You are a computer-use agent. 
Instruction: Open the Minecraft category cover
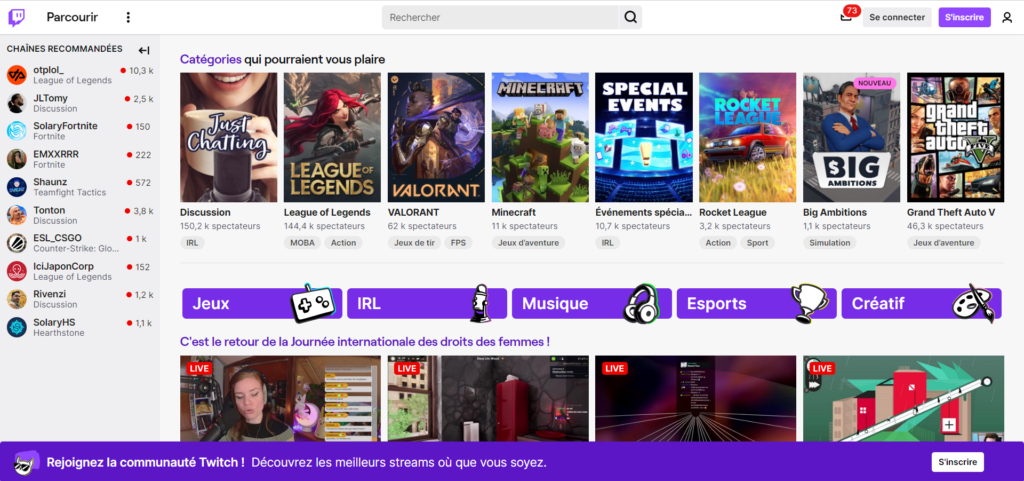tap(540, 137)
